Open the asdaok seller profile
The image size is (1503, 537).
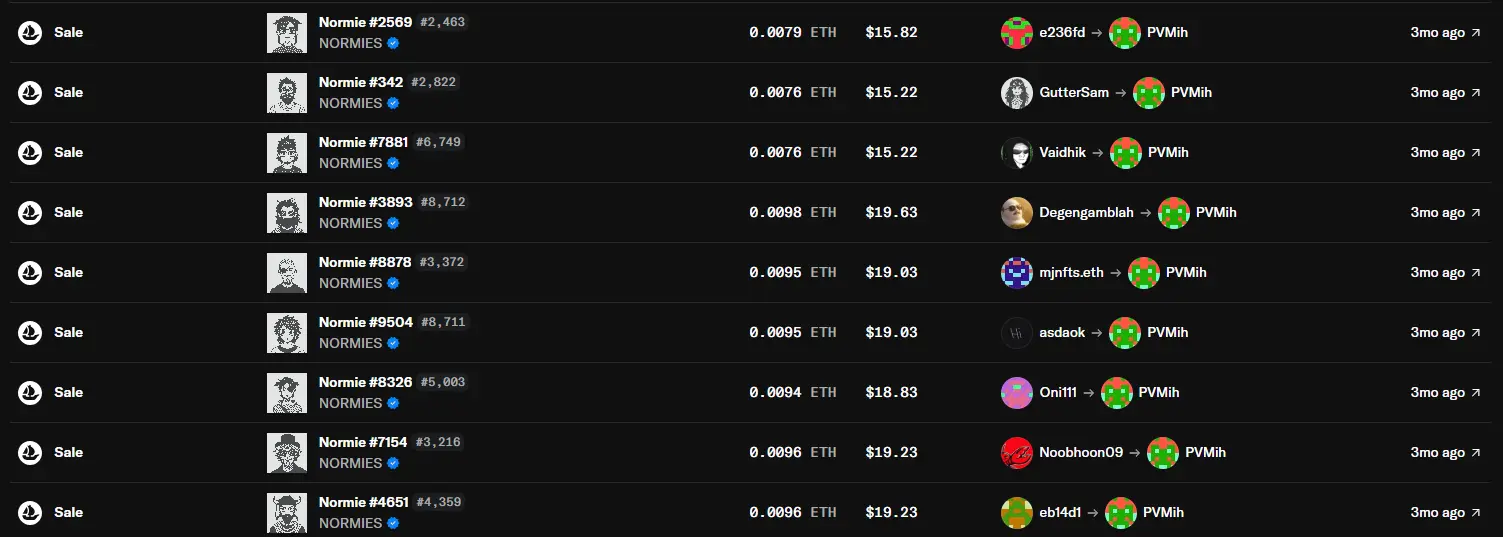(x=1062, y=333)
